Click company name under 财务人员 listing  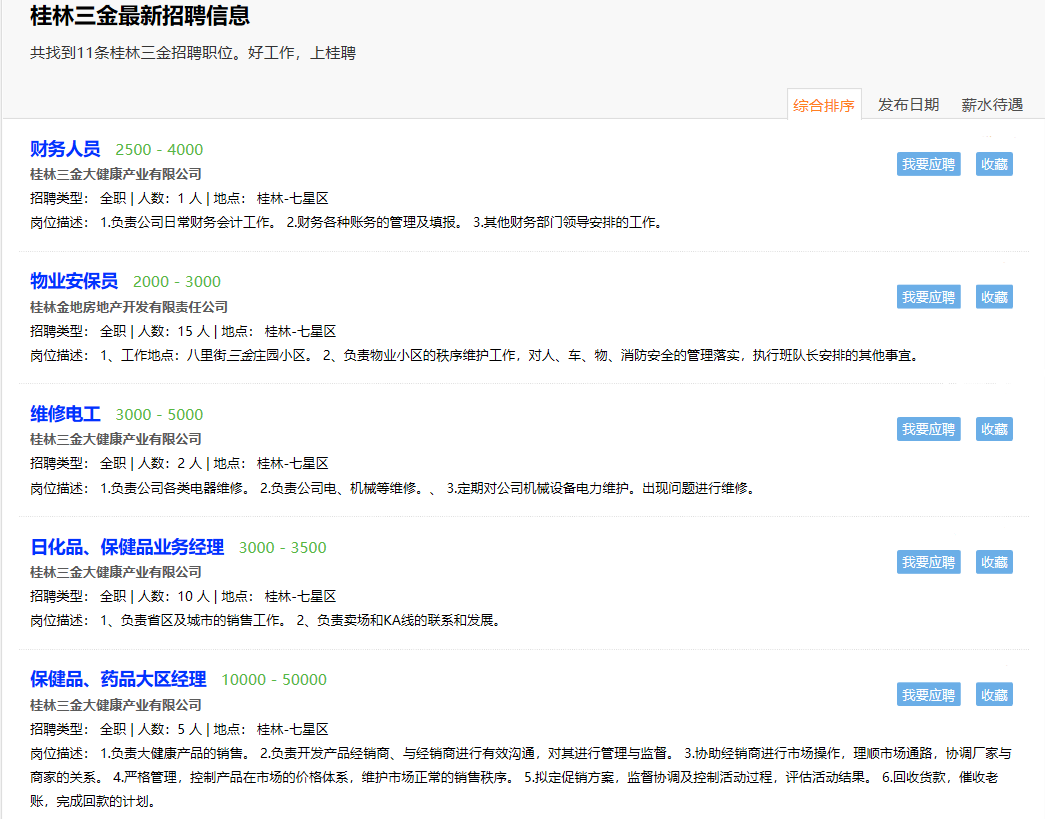click(x=115, y=174)
